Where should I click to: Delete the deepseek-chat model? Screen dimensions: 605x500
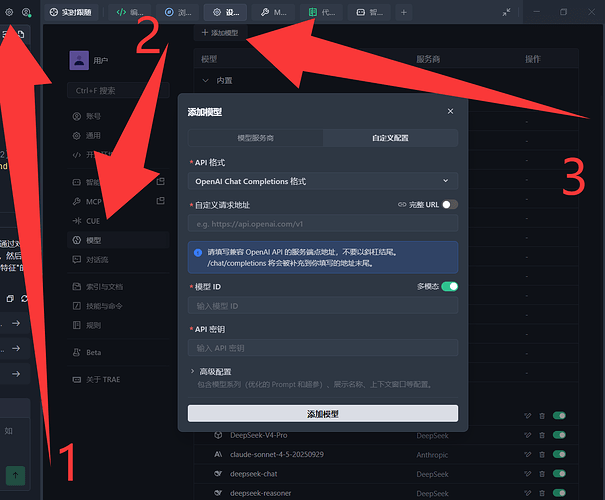542,474
